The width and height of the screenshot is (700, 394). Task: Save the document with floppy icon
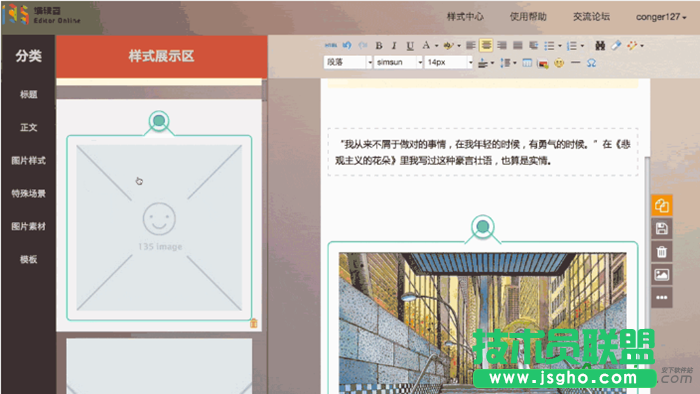click(662, 229)
